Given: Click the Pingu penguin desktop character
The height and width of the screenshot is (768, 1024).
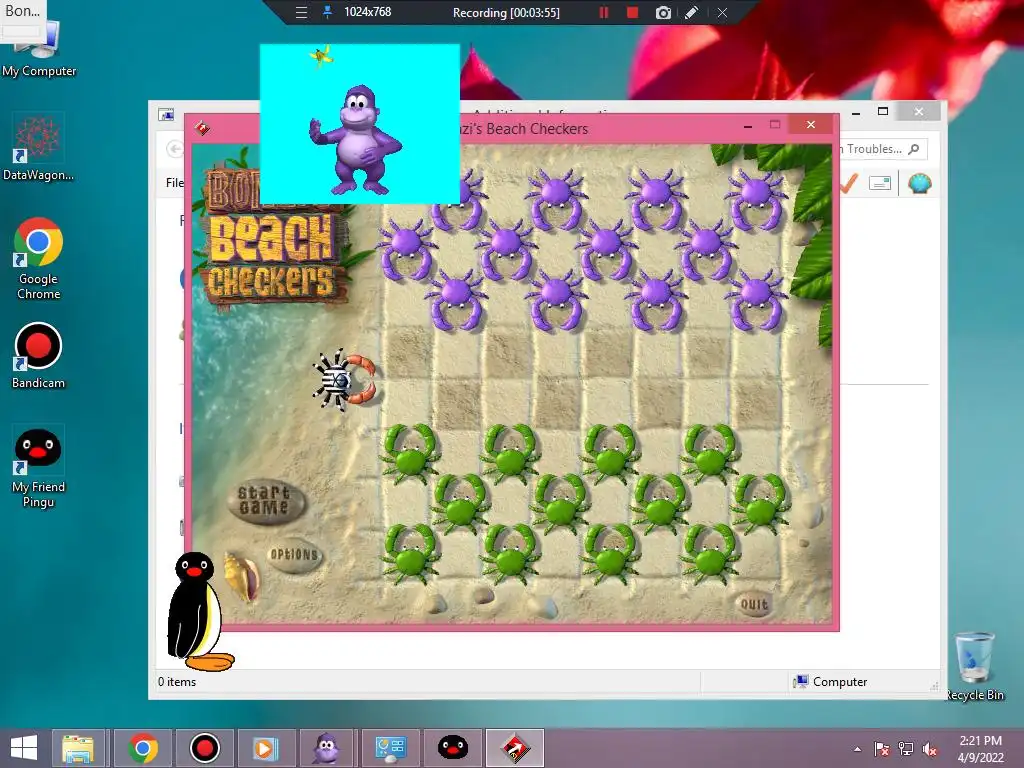Looking at the screenshot, I should tap(197, 611).
